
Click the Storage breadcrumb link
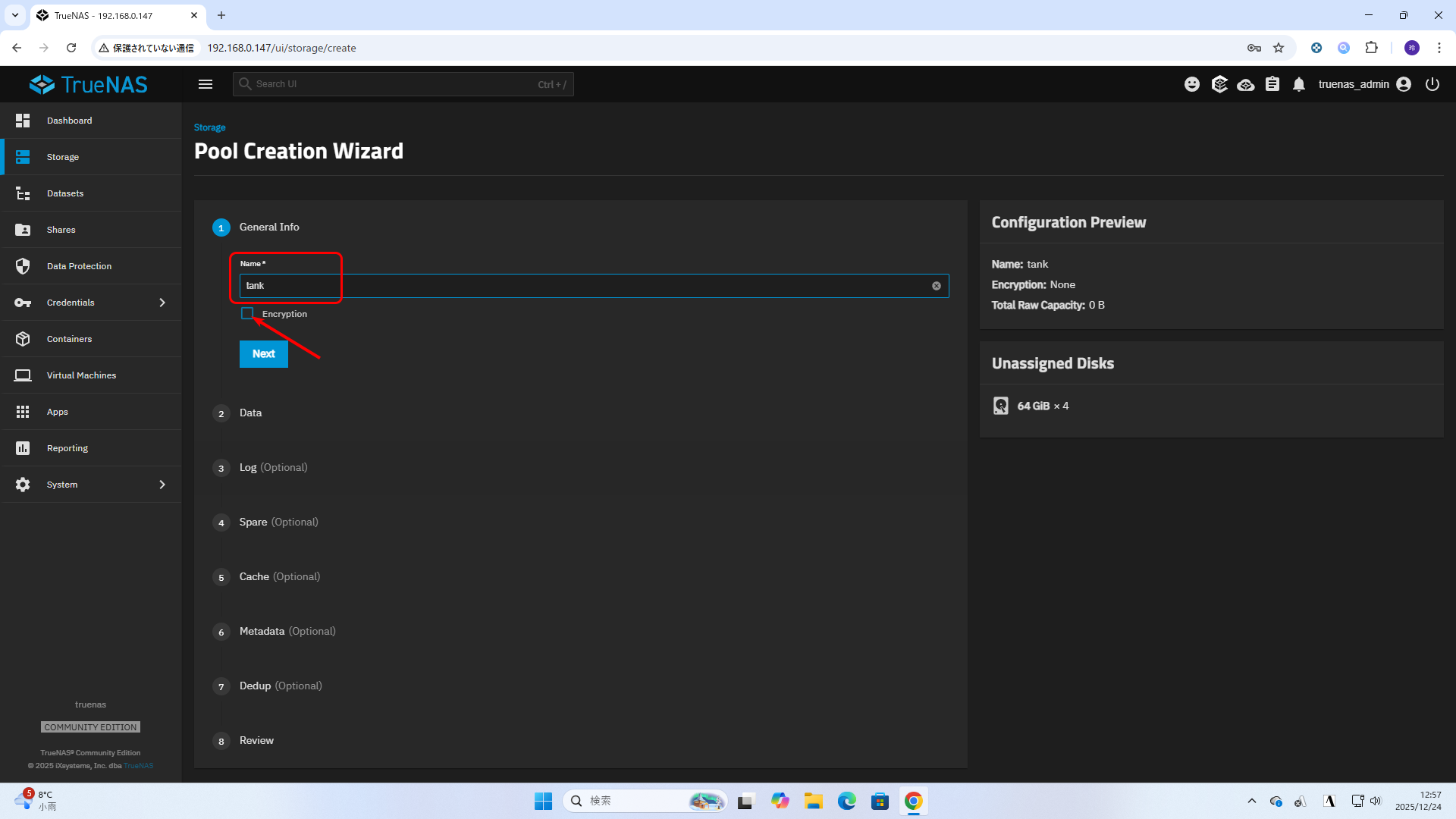(209, 127)
